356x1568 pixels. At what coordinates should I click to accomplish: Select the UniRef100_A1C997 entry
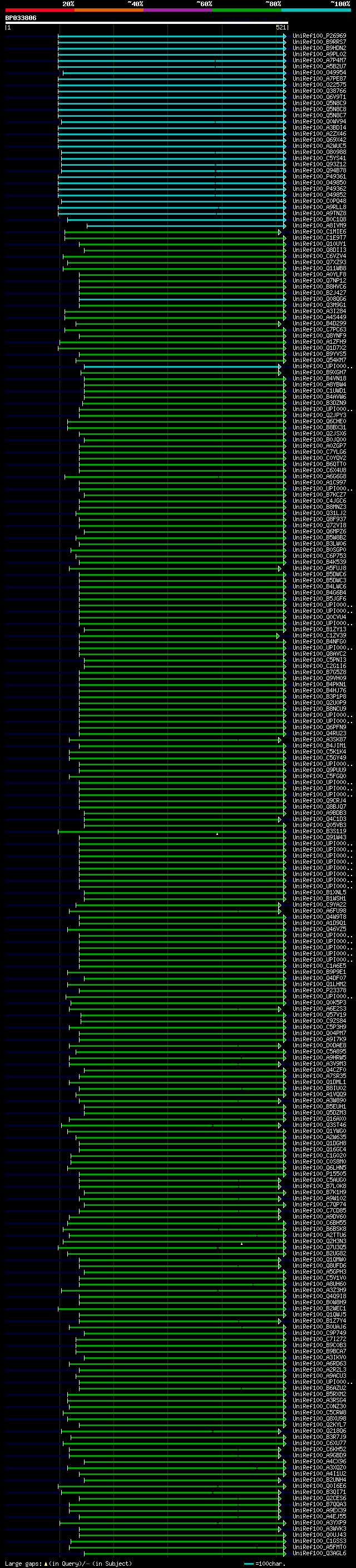(x=319, y=483)
